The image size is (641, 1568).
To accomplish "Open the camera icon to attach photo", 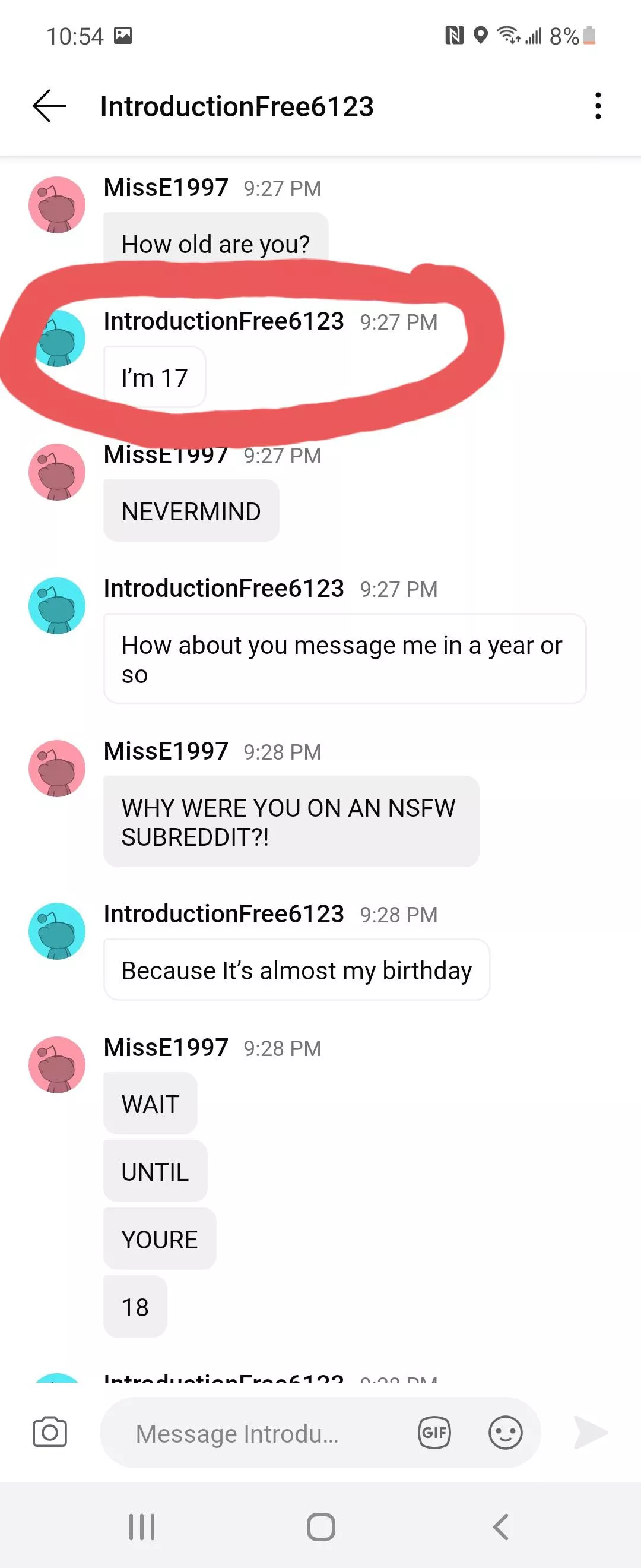I will 51,1433.
